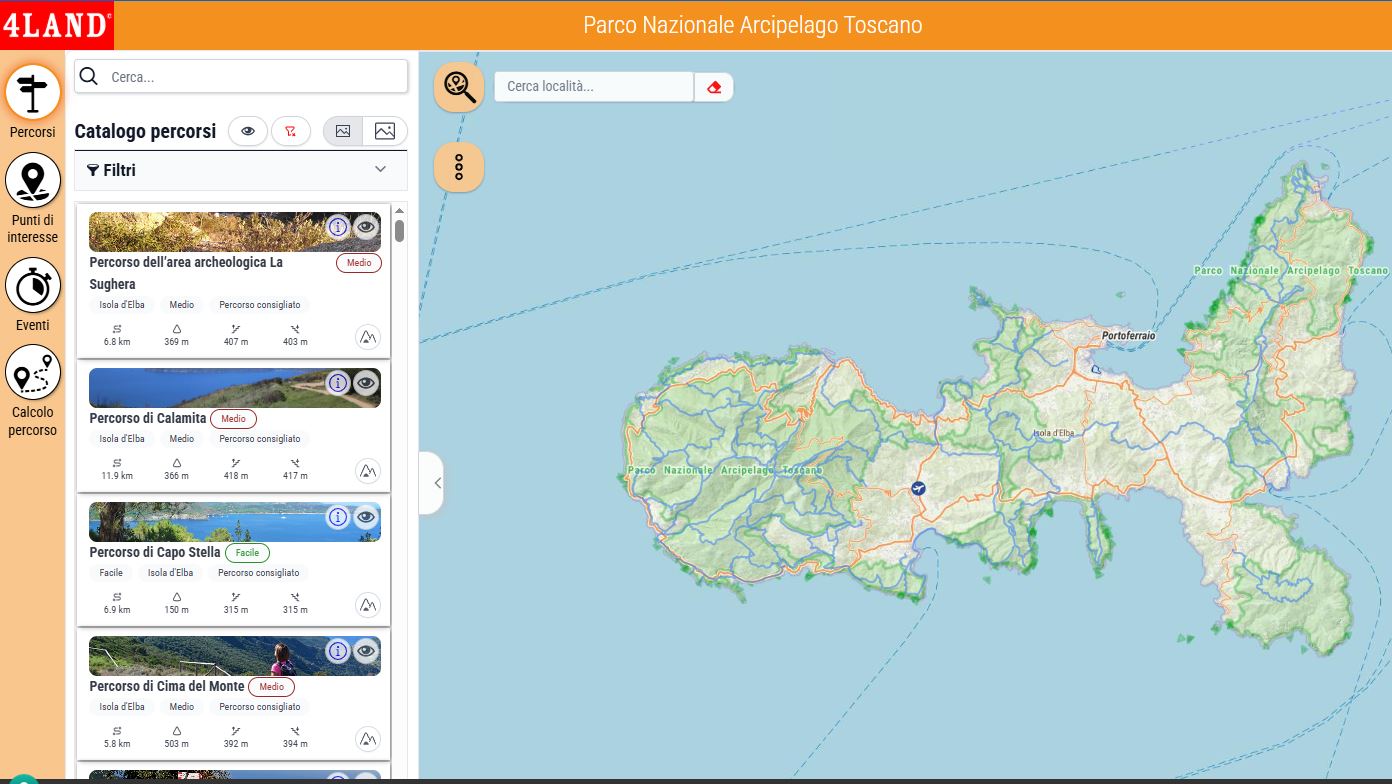Open Punti di interesse section
The image size is (1392, 784).
click(x=33, y=181)
